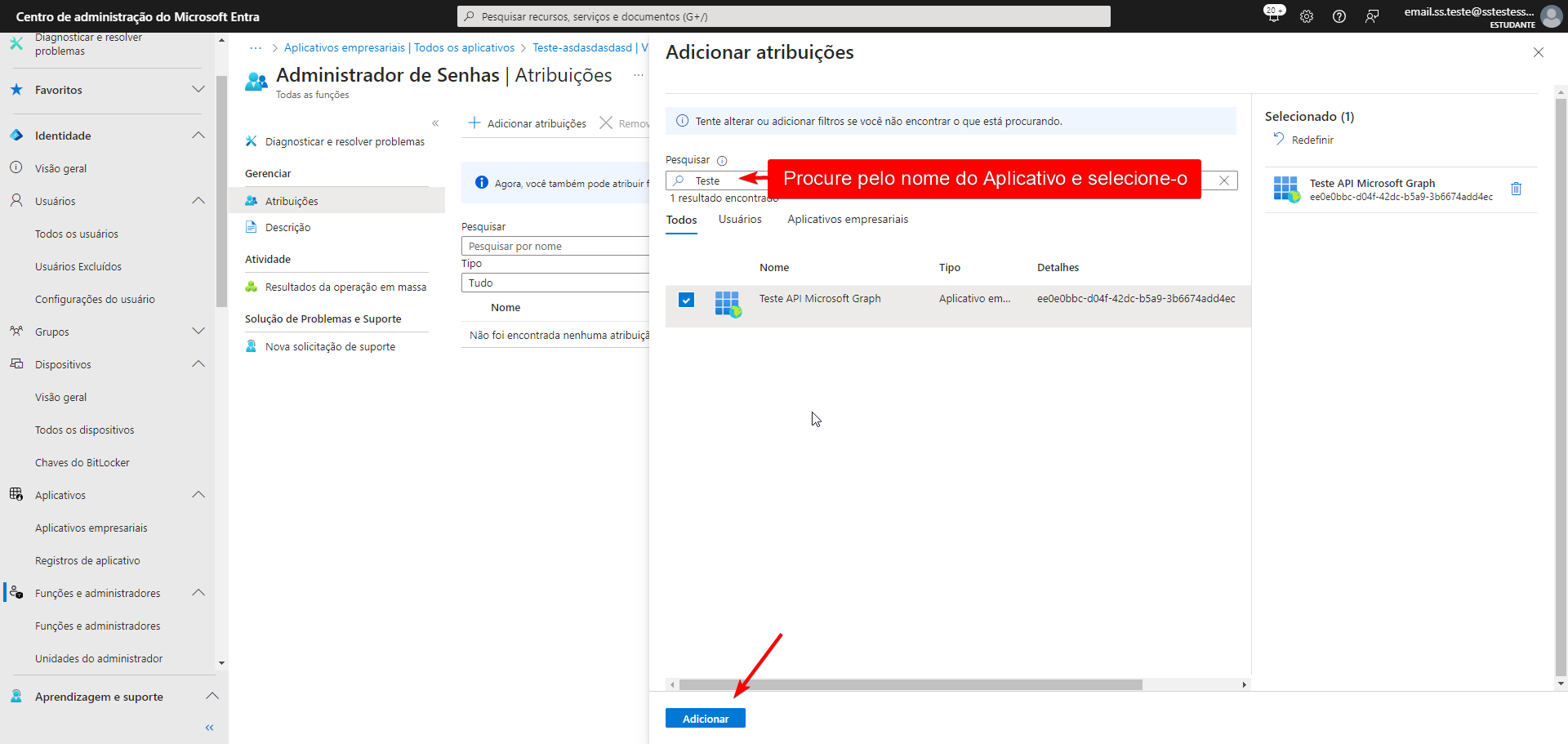Click the info icon next to Pesquisar label

coord(722,160)
